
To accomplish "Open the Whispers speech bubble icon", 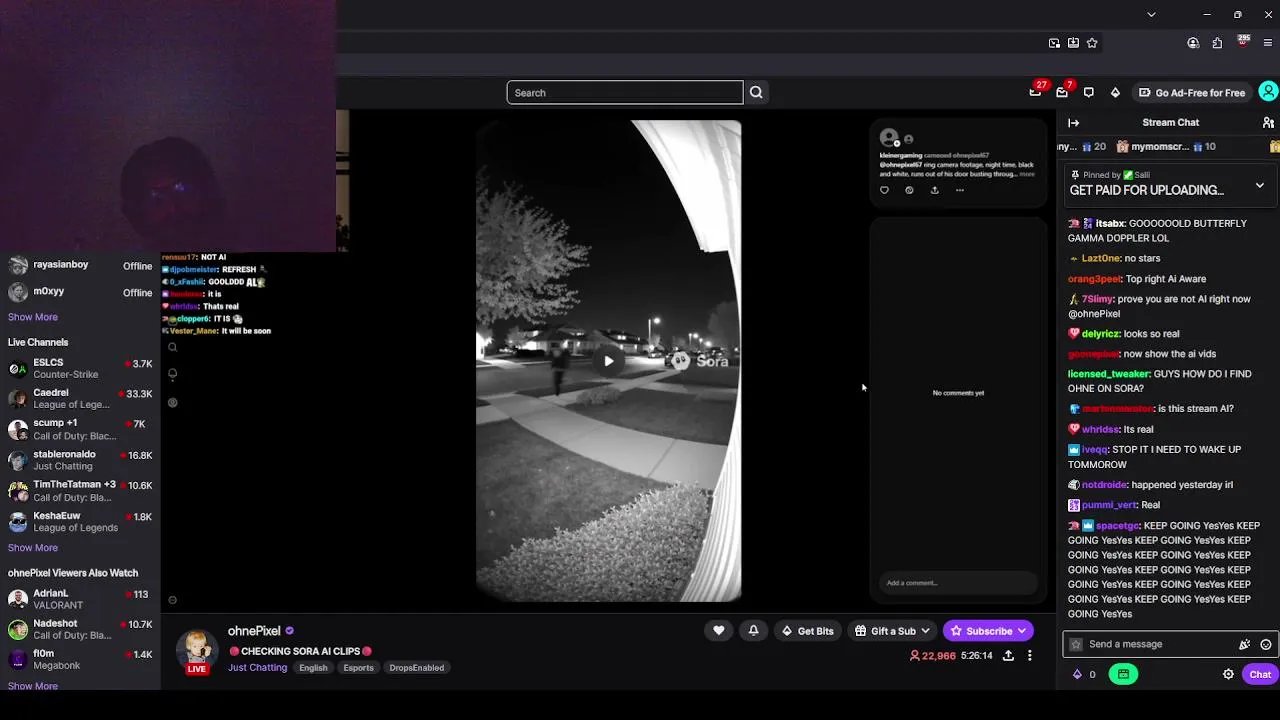I will tap(1089, 92).
